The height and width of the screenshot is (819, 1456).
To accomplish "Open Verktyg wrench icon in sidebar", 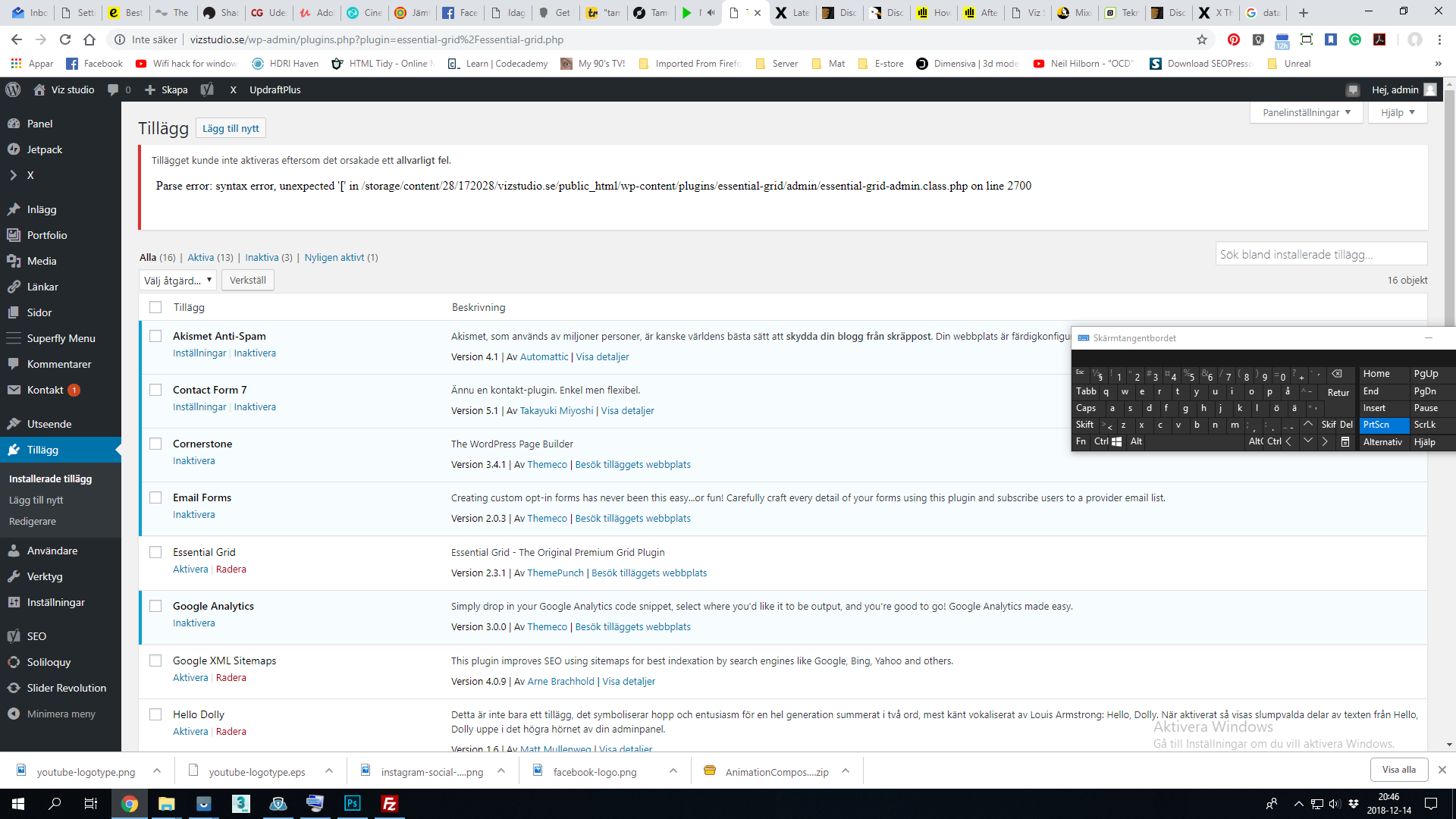I will pos(14,576).
